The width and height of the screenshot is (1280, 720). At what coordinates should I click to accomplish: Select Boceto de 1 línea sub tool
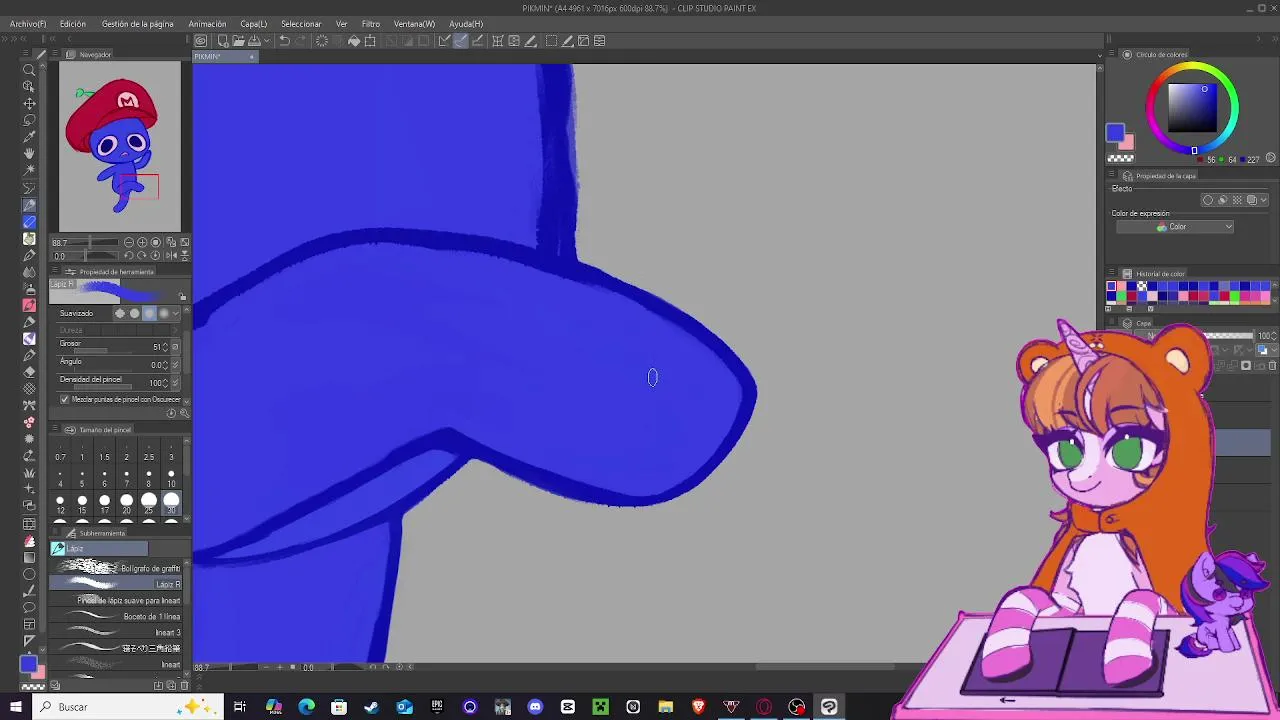pyautogui.click(x=117, y=616)
